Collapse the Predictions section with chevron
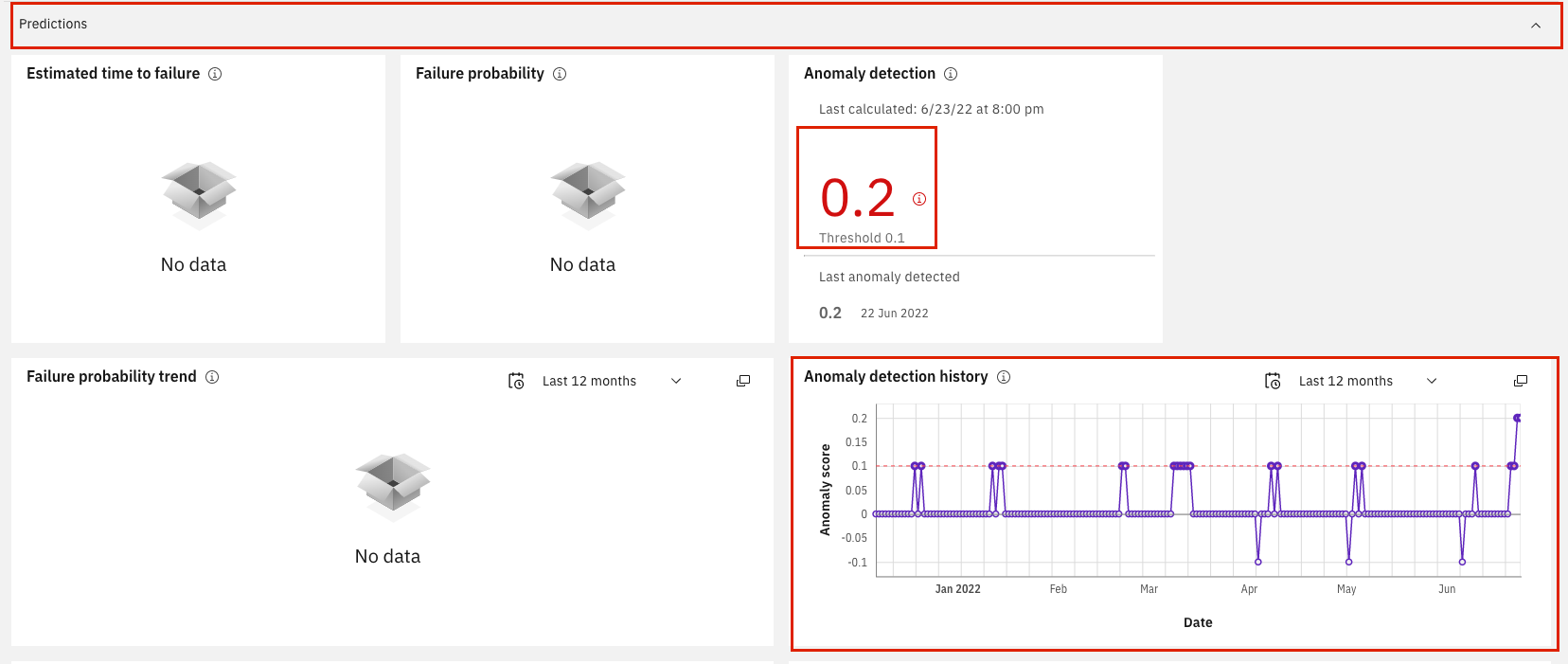Screen dimensions: 1568x664 point(1536,26)
